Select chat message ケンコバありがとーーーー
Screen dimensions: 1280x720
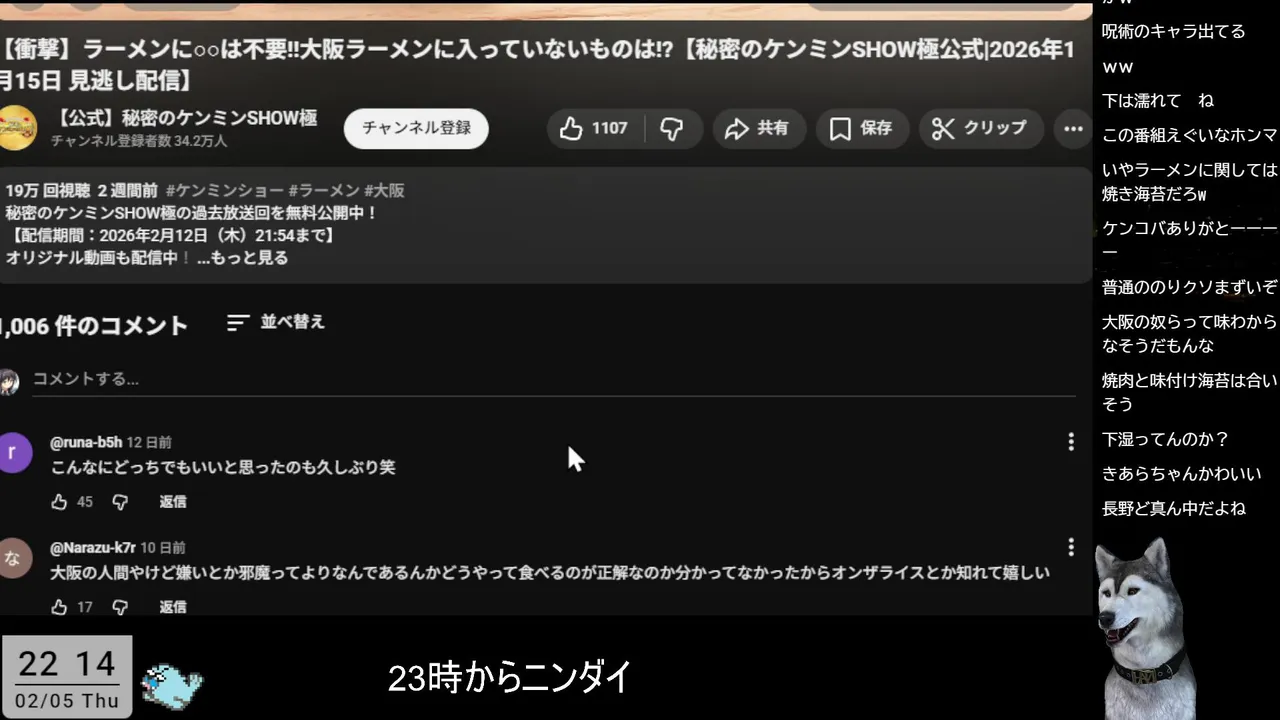pos(1190,241)
